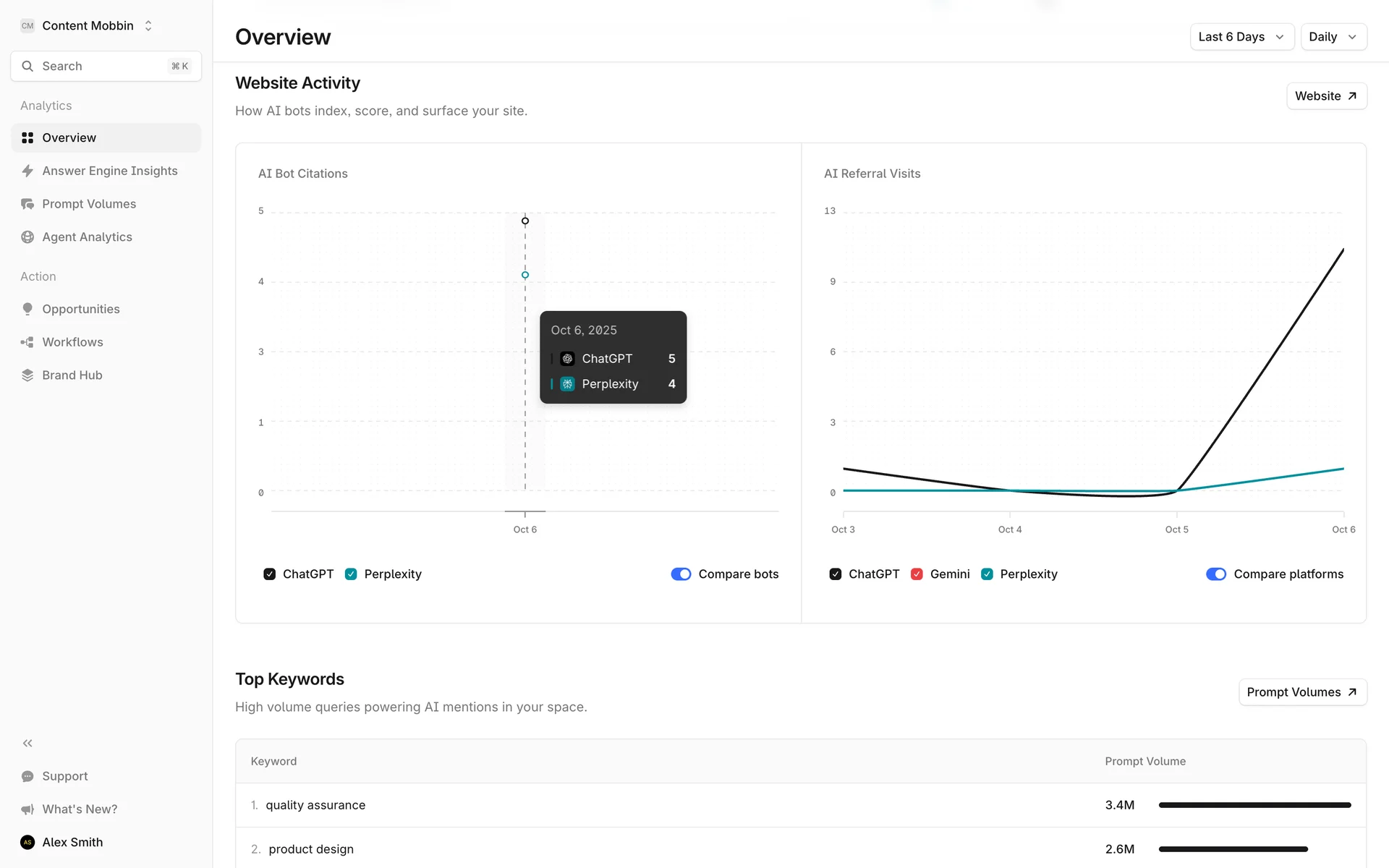
Task: Turn off the Compare bots toggle
Action: click(x=681, y=574)
